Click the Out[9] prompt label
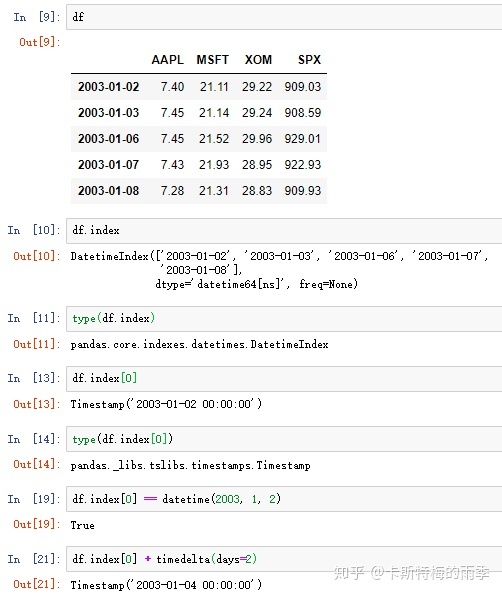The height and width of the screenshot is (595, 502). pos(40,42)
